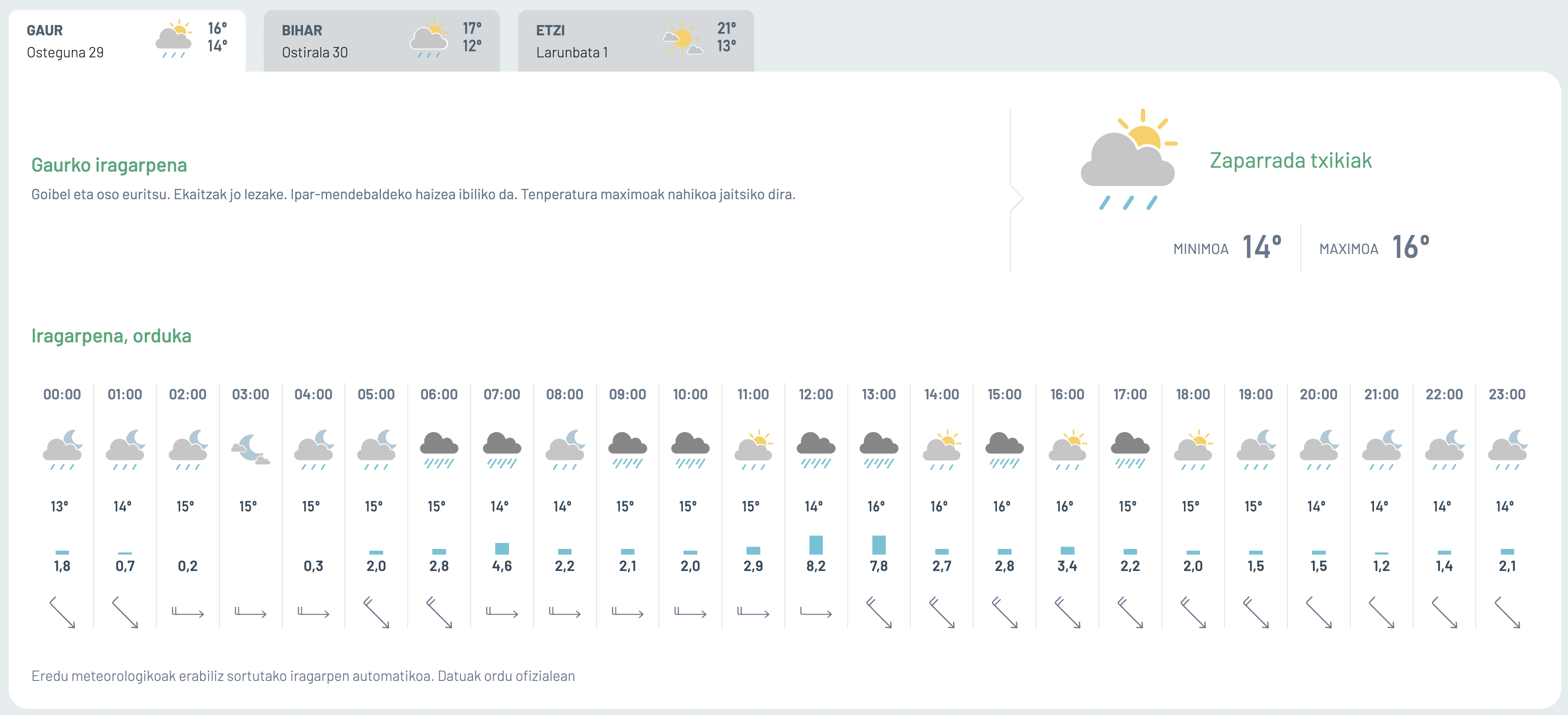
Task: Click the 19:00 night shower icon
Action: tap(1256, 450)
